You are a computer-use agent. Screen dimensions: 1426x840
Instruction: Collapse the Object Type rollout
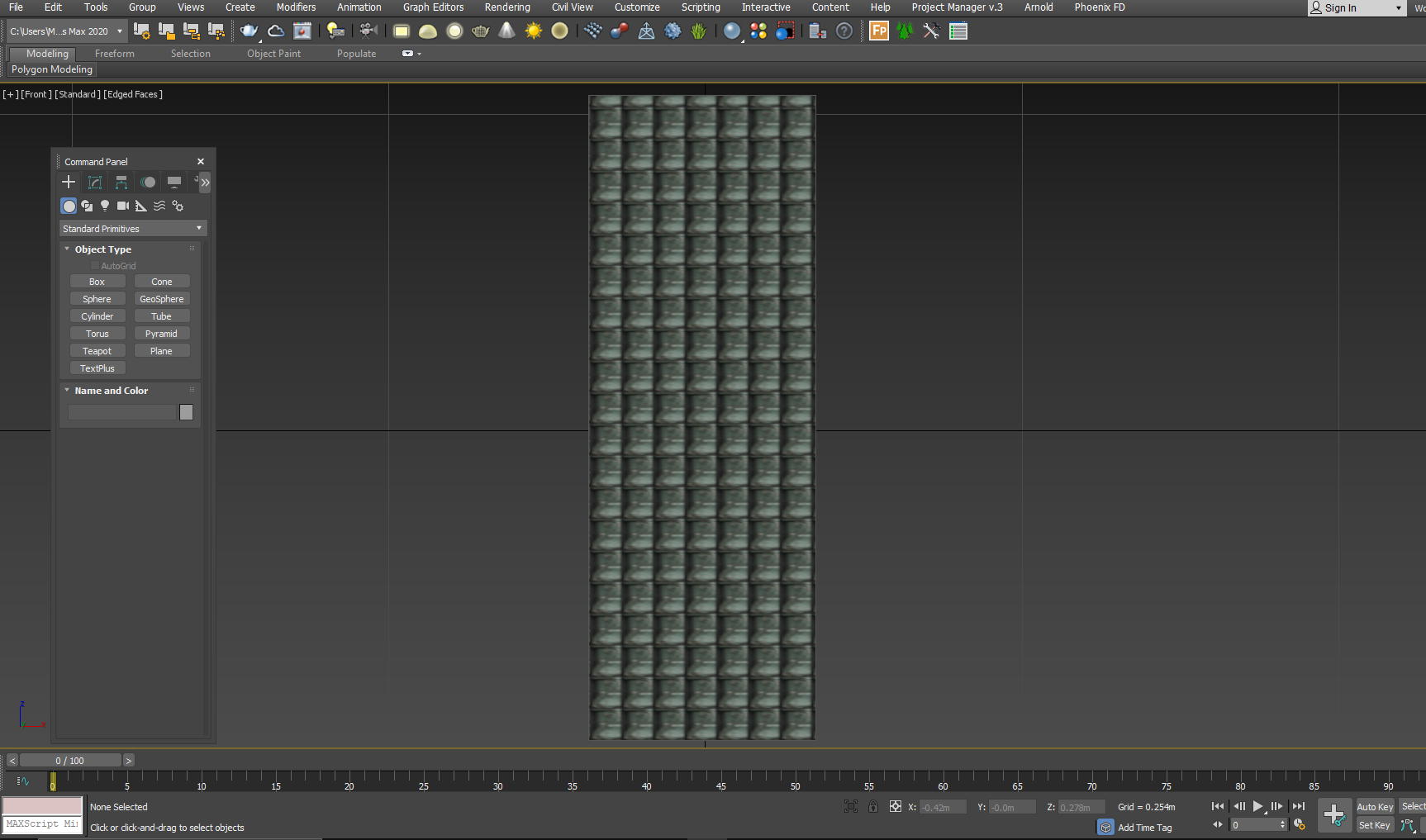coord(67,249)
